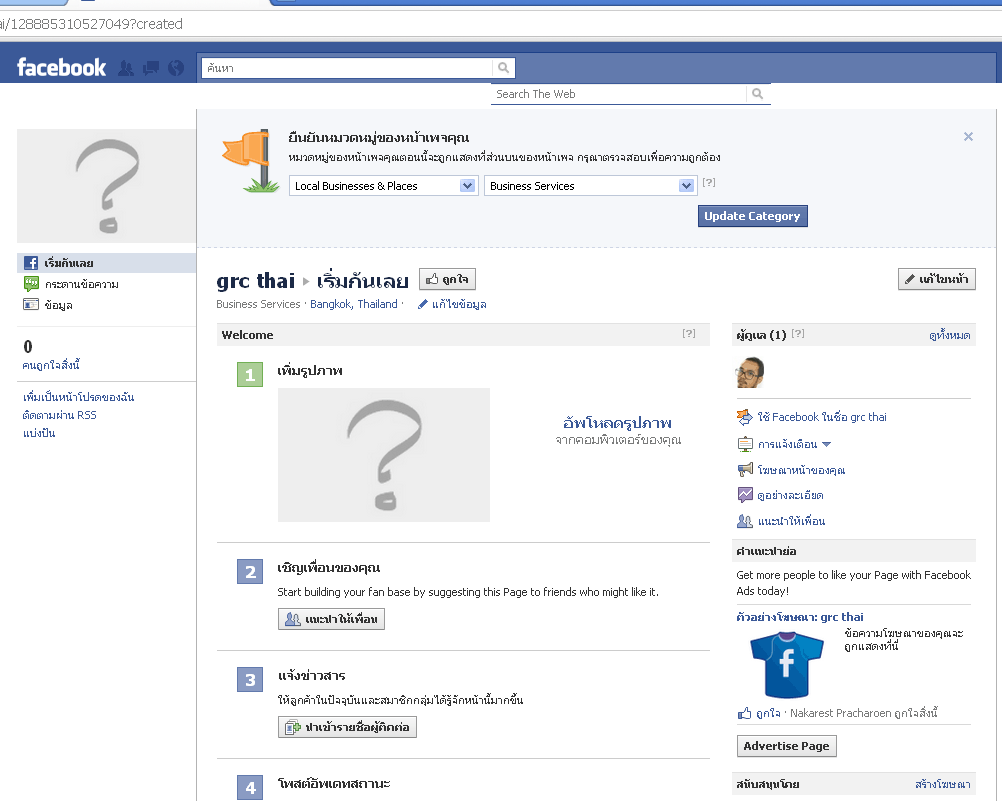Expand the การแจ้งเตือน notifications dropdown
Screen dimensions: 1002x801
coord(794,444)
